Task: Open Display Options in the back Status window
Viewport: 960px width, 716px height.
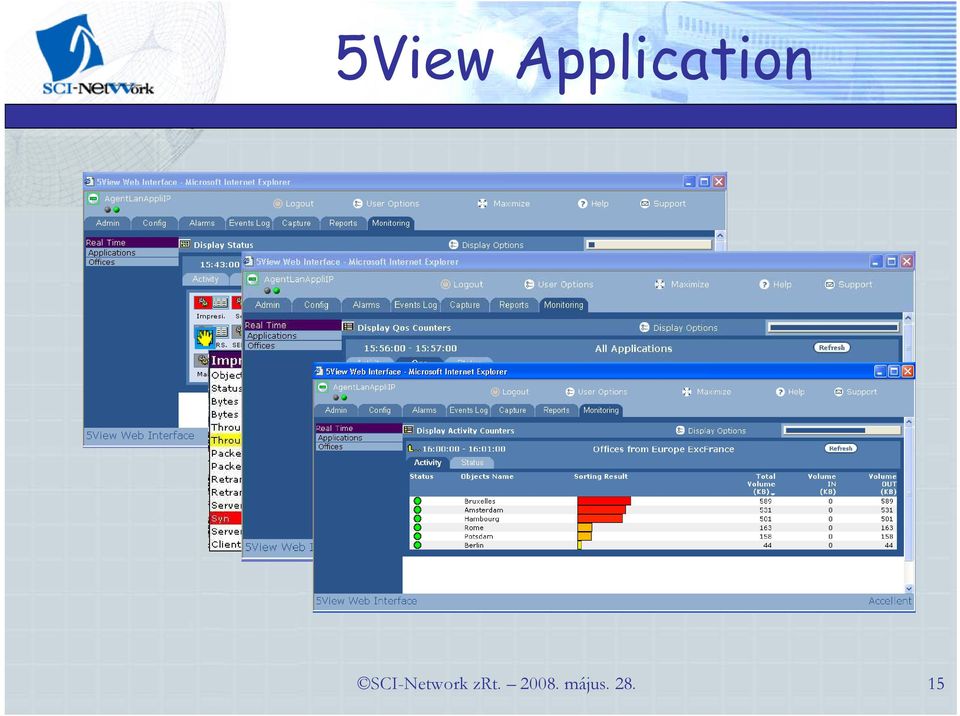Action: click(x=486, y=245)
